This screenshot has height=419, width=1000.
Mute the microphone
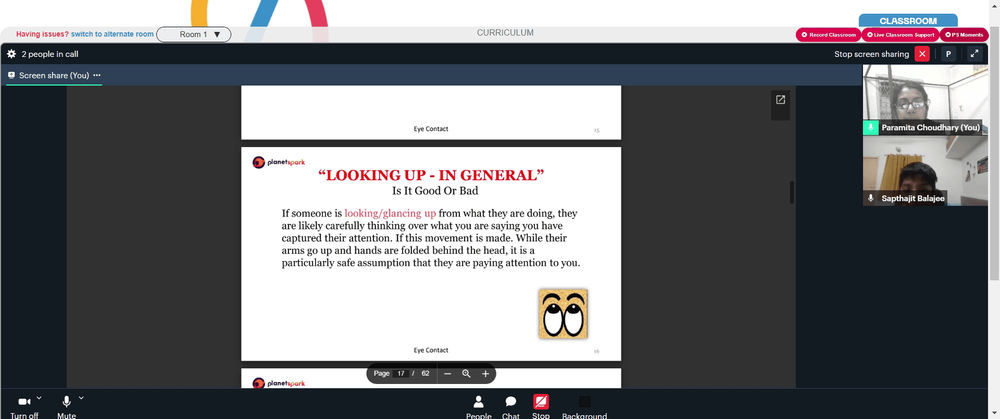click(66, 407)
